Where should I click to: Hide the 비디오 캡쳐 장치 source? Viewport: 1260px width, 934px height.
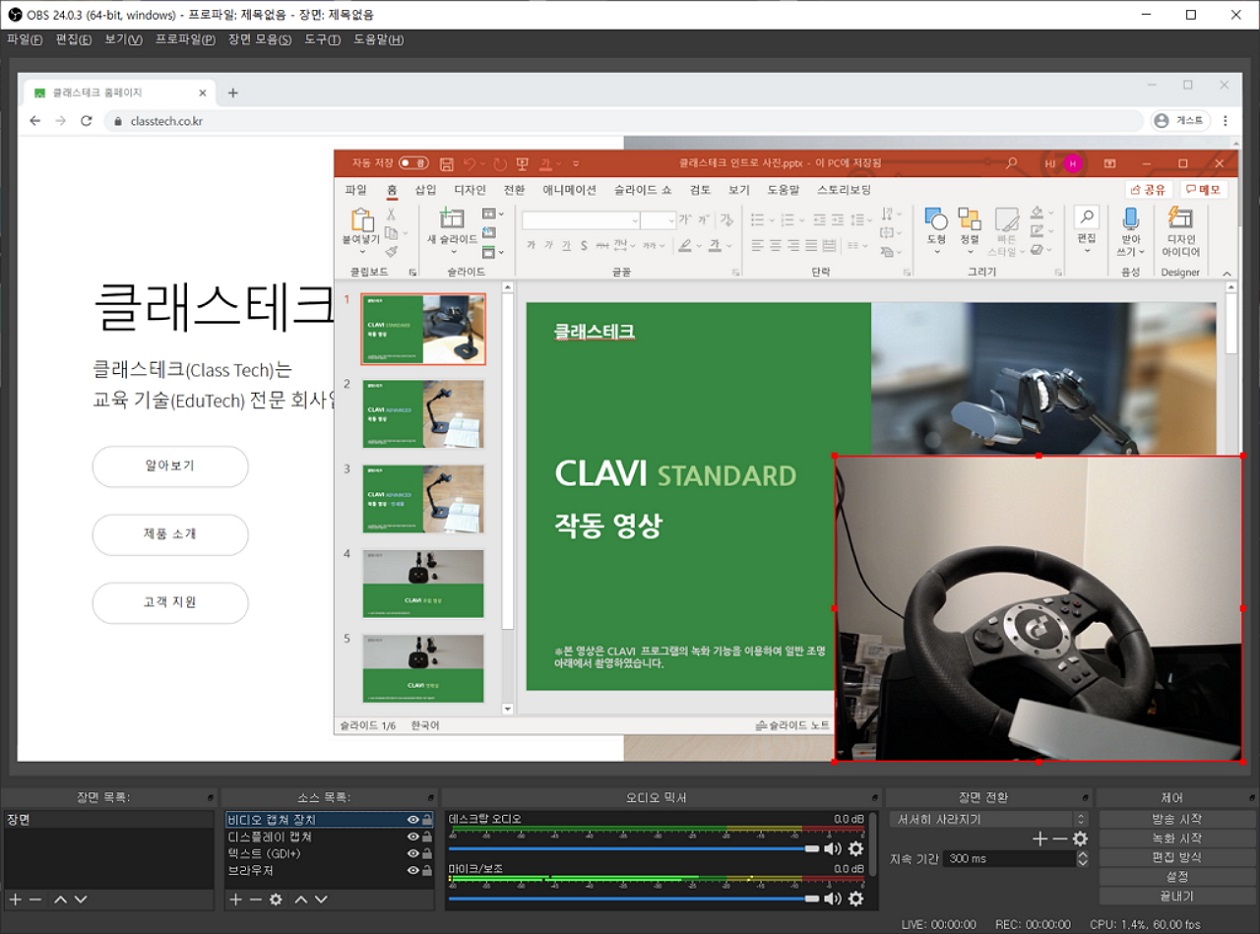(412, 820)
